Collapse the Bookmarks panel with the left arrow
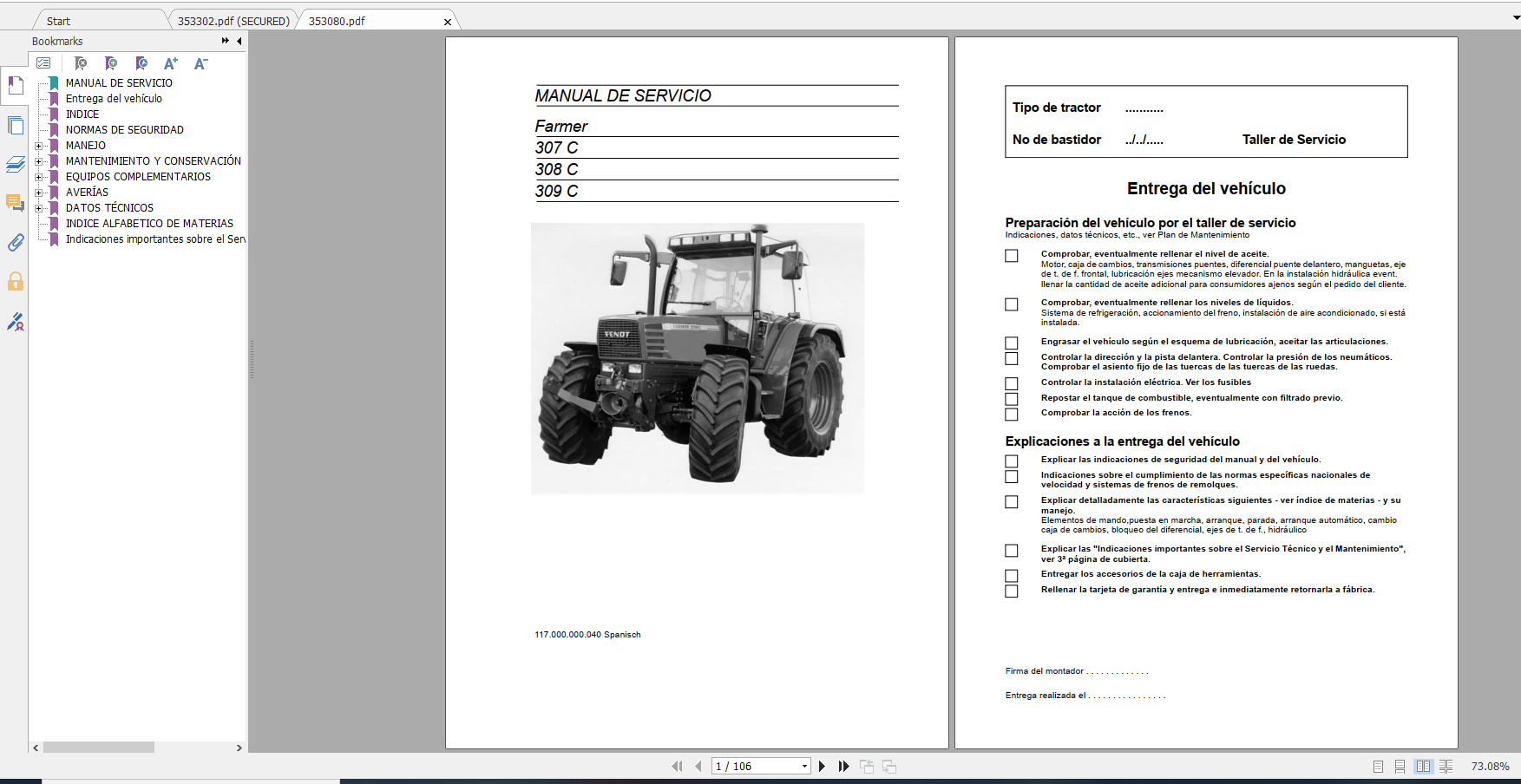1521x784 pixels. click(x=239, y=41)
